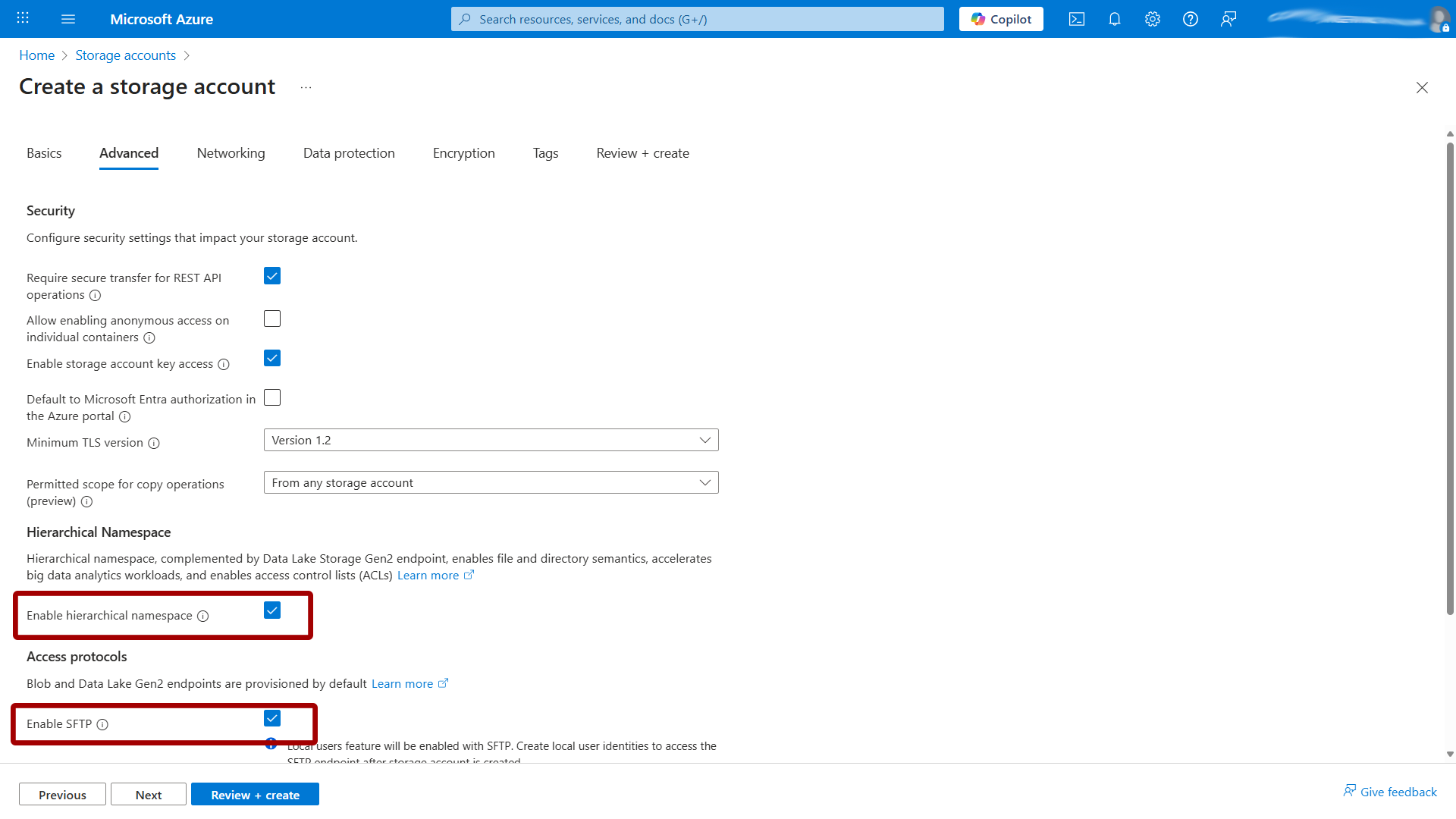
Task: Open portal Settings gear
Action: click(1152, 19)
